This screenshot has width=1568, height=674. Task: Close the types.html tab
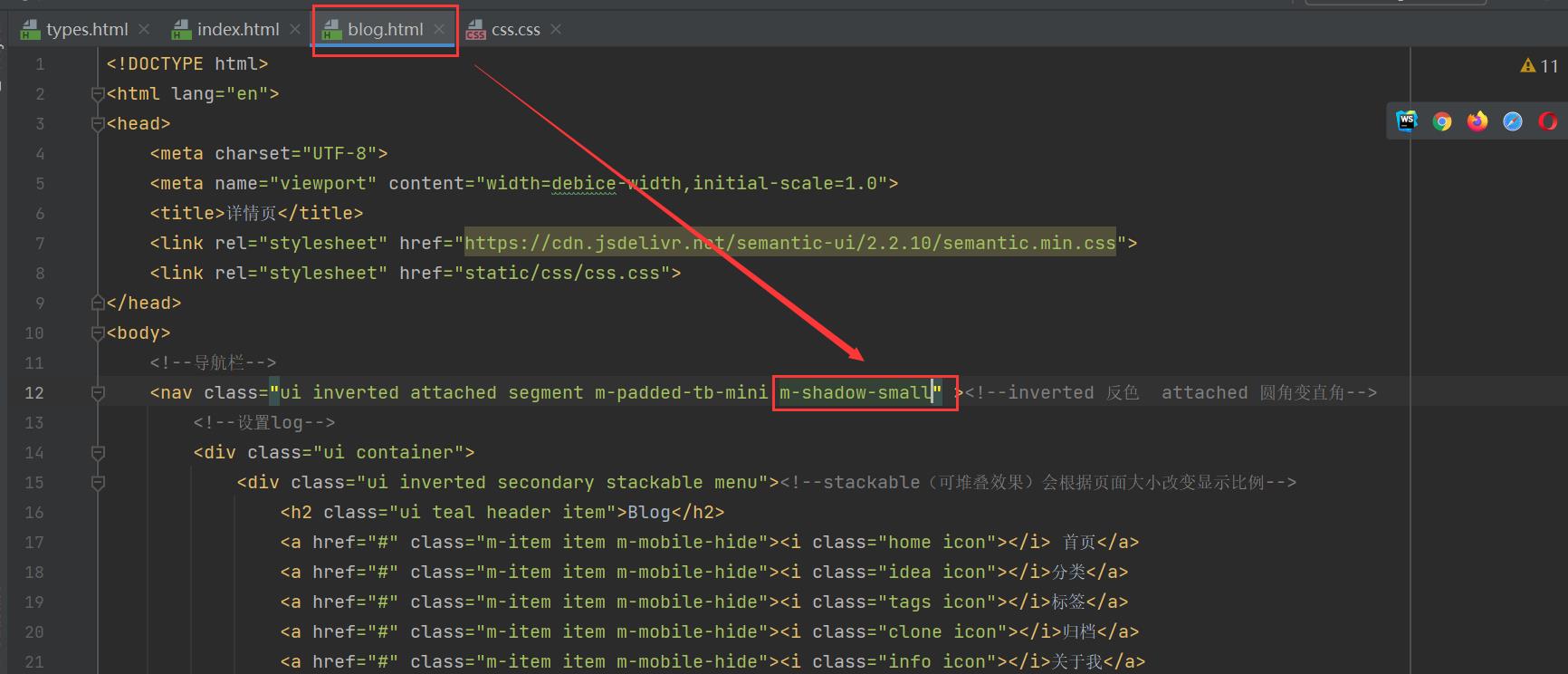click(x=144, y=30)
